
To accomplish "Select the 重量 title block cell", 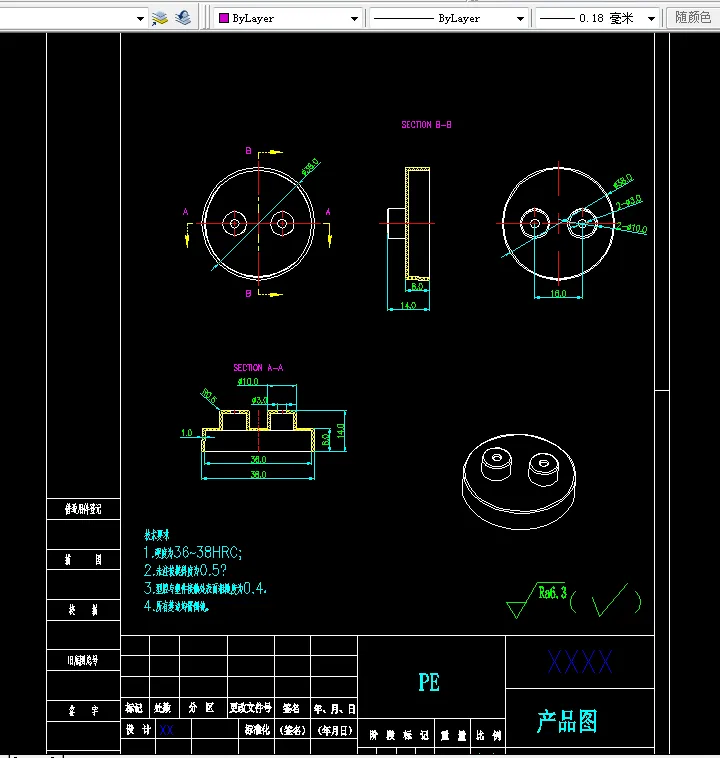I will (454, 735).
